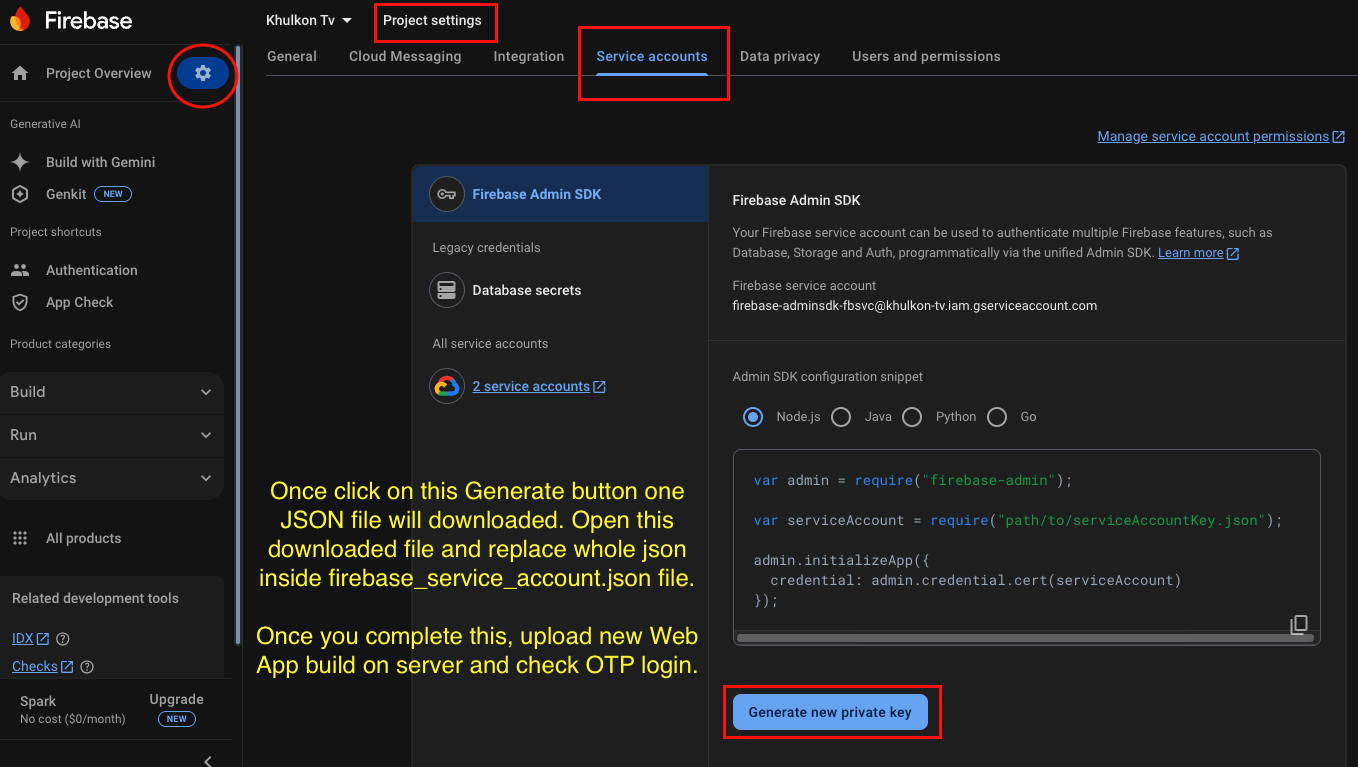Click the service account email address text

coord(914,306)
